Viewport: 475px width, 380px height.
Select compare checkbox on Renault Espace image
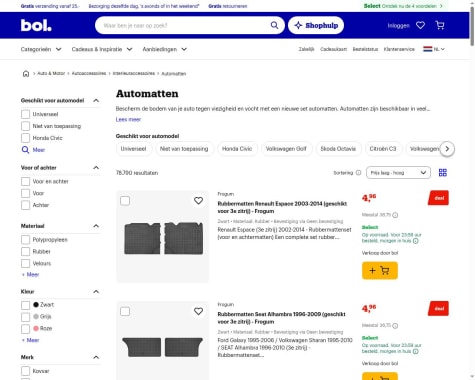[125, 201]
